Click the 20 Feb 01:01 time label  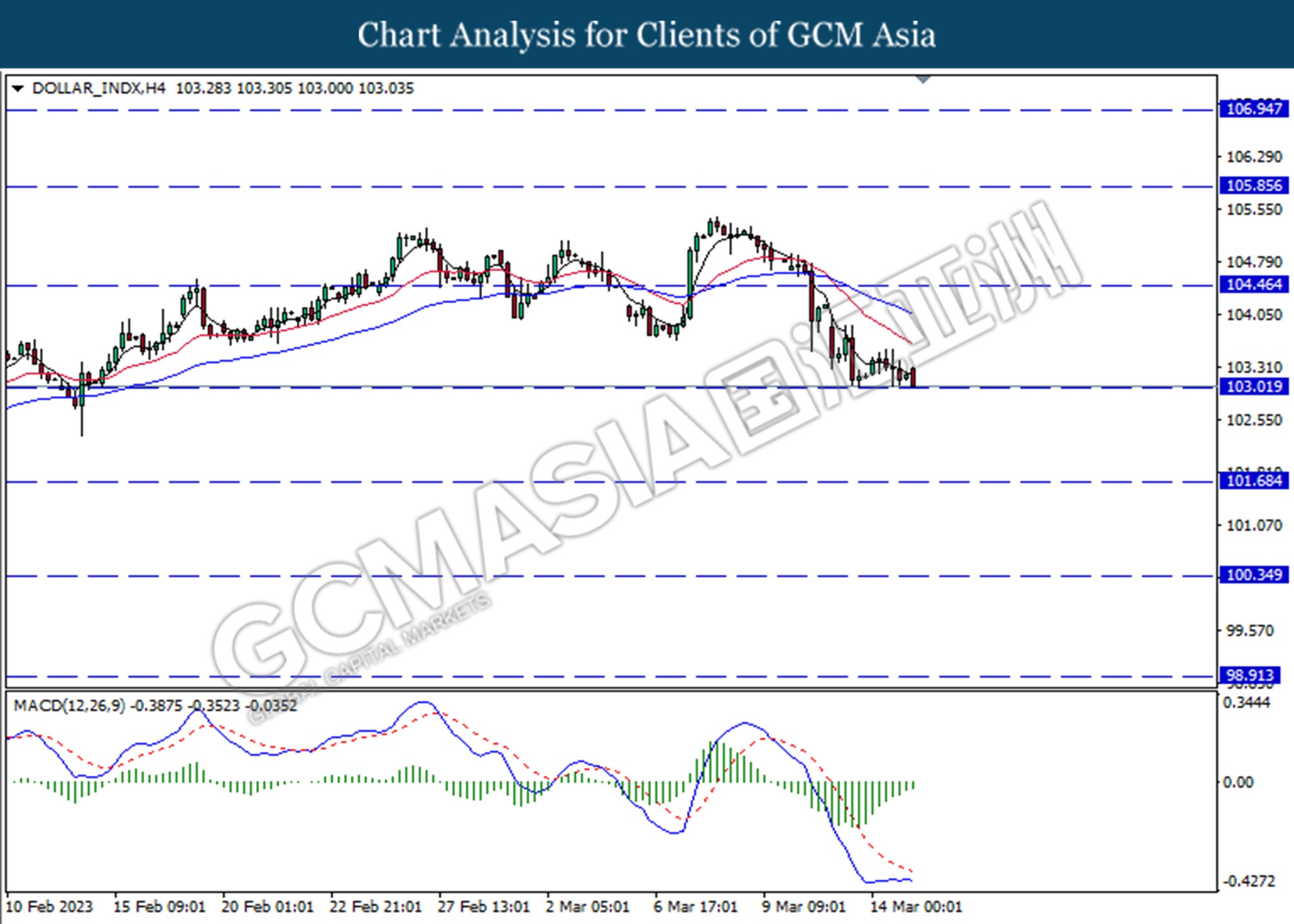tap(267, 907)
